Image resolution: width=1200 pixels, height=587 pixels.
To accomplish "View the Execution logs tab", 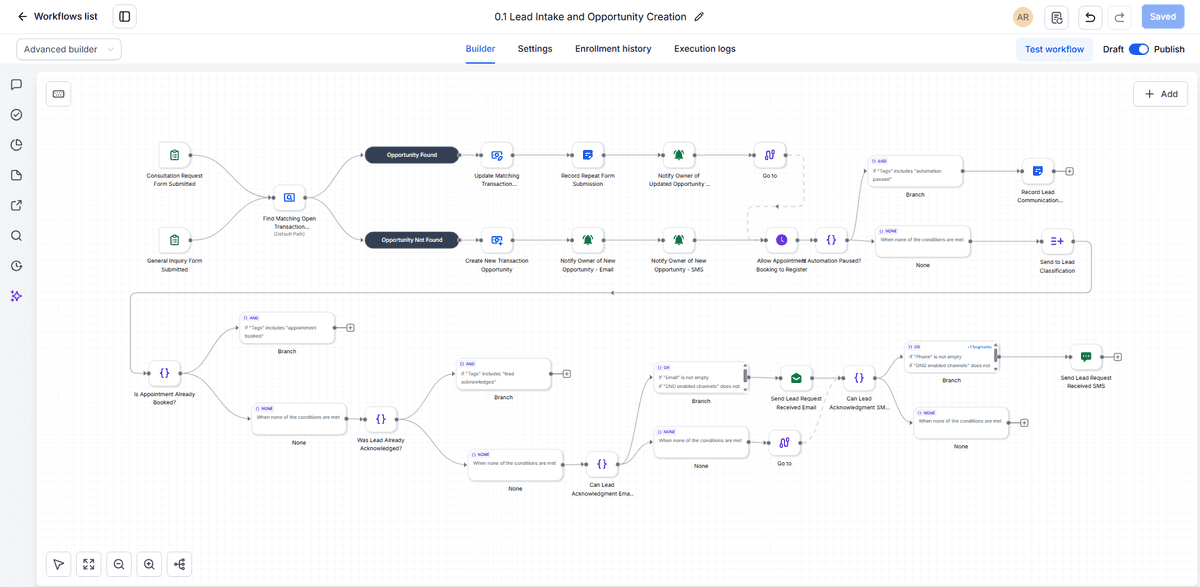I will (705, 49).
